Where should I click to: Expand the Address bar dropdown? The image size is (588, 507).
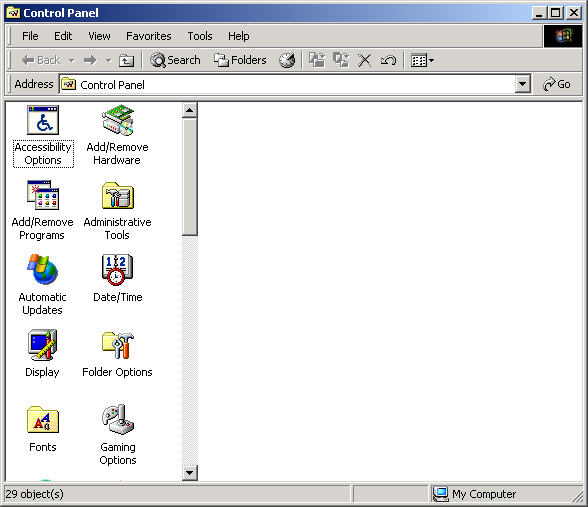[522, 84]
